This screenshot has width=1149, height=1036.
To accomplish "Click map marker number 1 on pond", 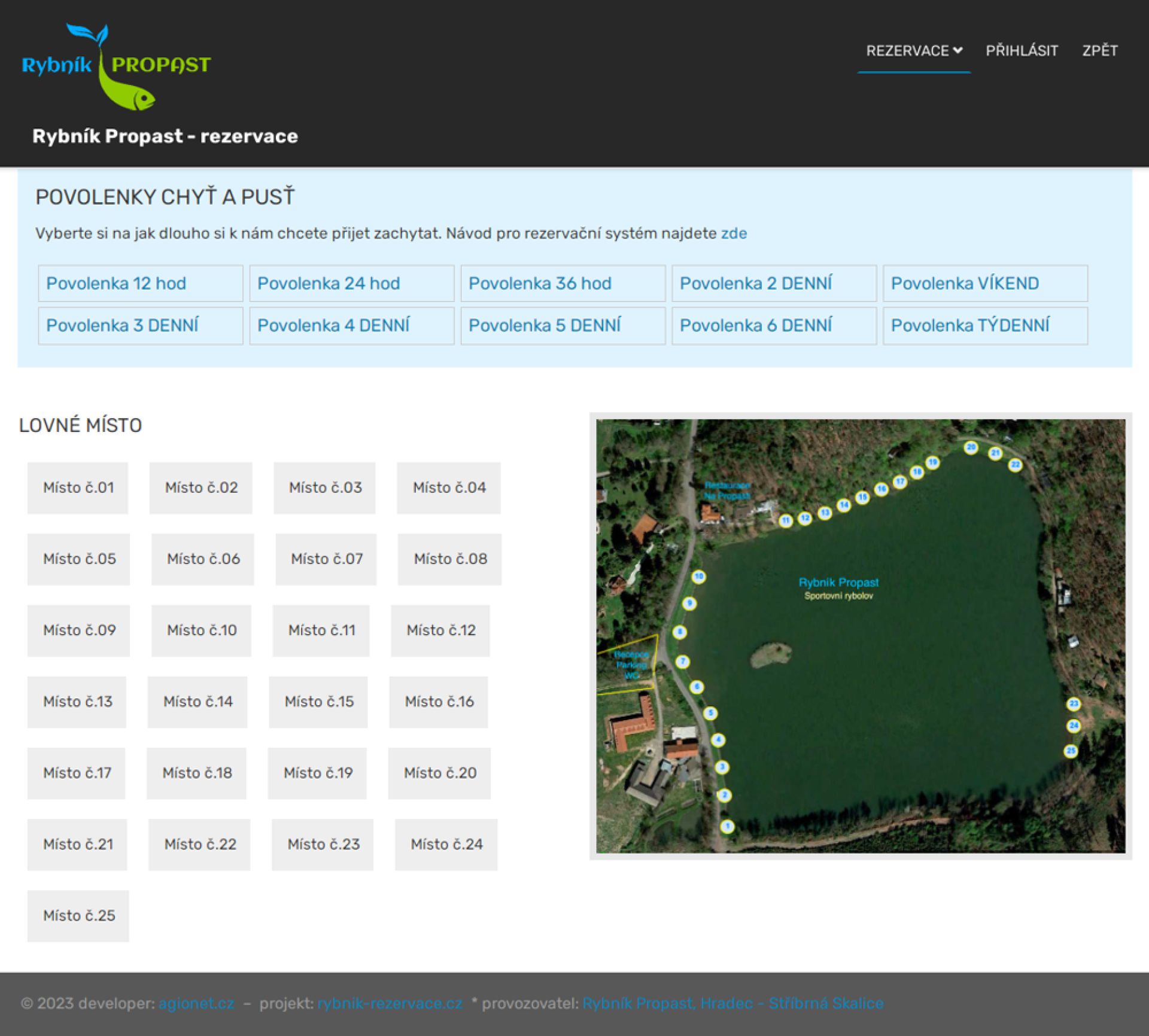I will [x=727, y=827].
